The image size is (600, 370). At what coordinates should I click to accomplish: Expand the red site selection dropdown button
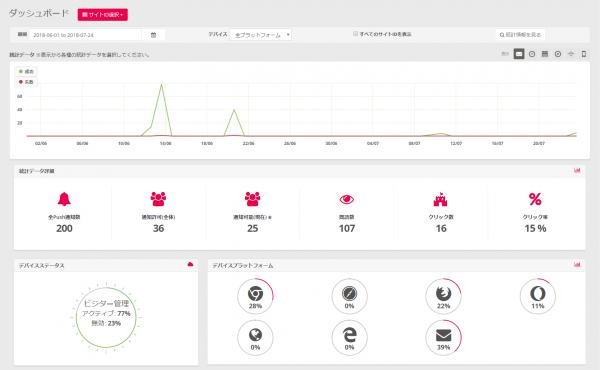coord(103,15)
